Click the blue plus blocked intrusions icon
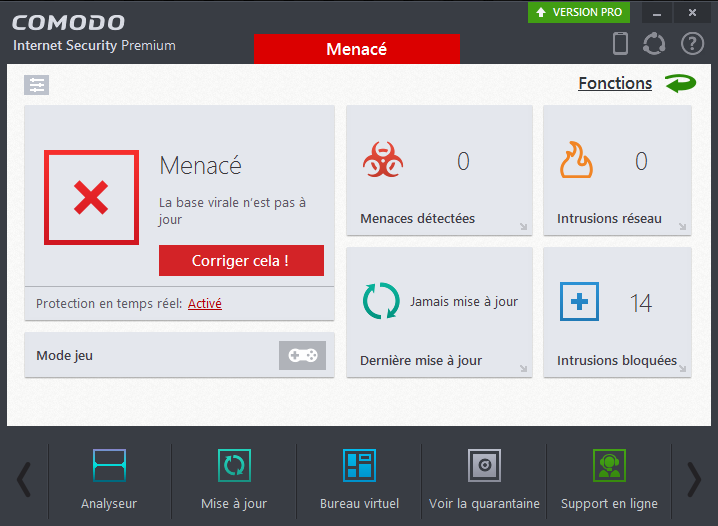This screenshot has height=526, width=718. tap(579, 301)
